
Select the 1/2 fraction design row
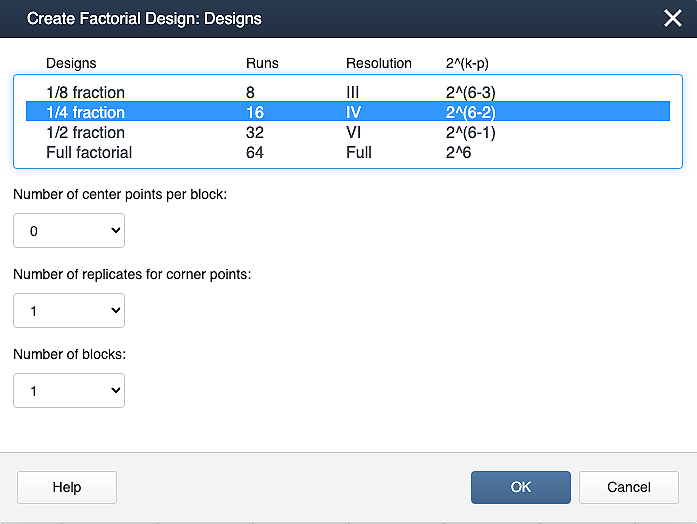pos(85,133)
